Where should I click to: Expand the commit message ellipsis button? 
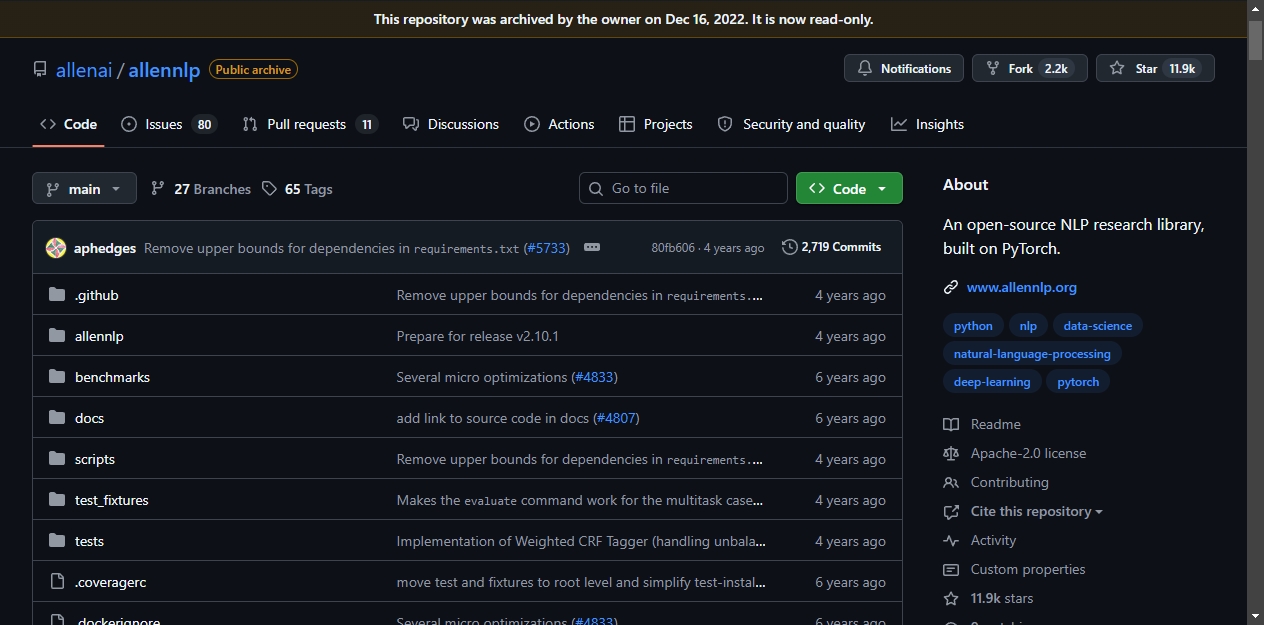pos(592,247)
